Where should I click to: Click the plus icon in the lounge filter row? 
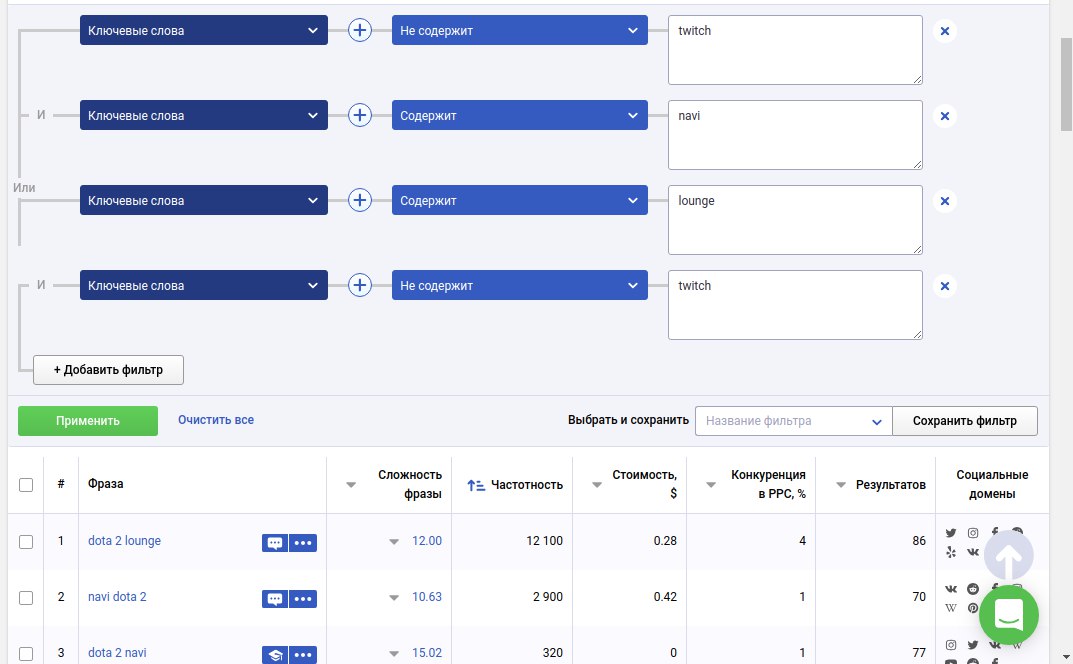[360, 200]
